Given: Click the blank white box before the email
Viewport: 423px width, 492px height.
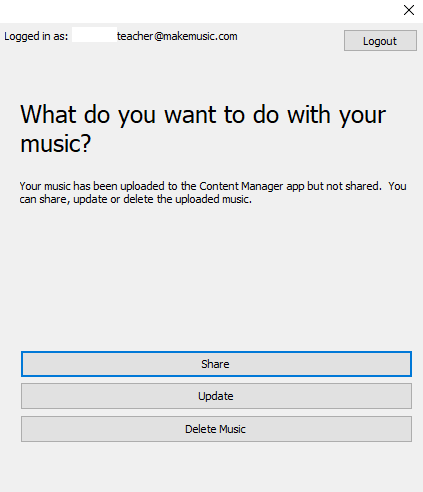Looking at the screenshot, I should 94,35.
